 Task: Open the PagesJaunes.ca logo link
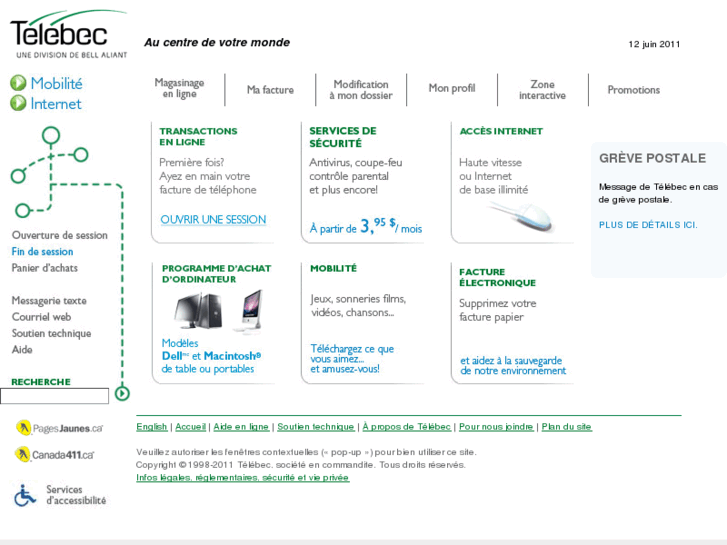coord(59,428)
